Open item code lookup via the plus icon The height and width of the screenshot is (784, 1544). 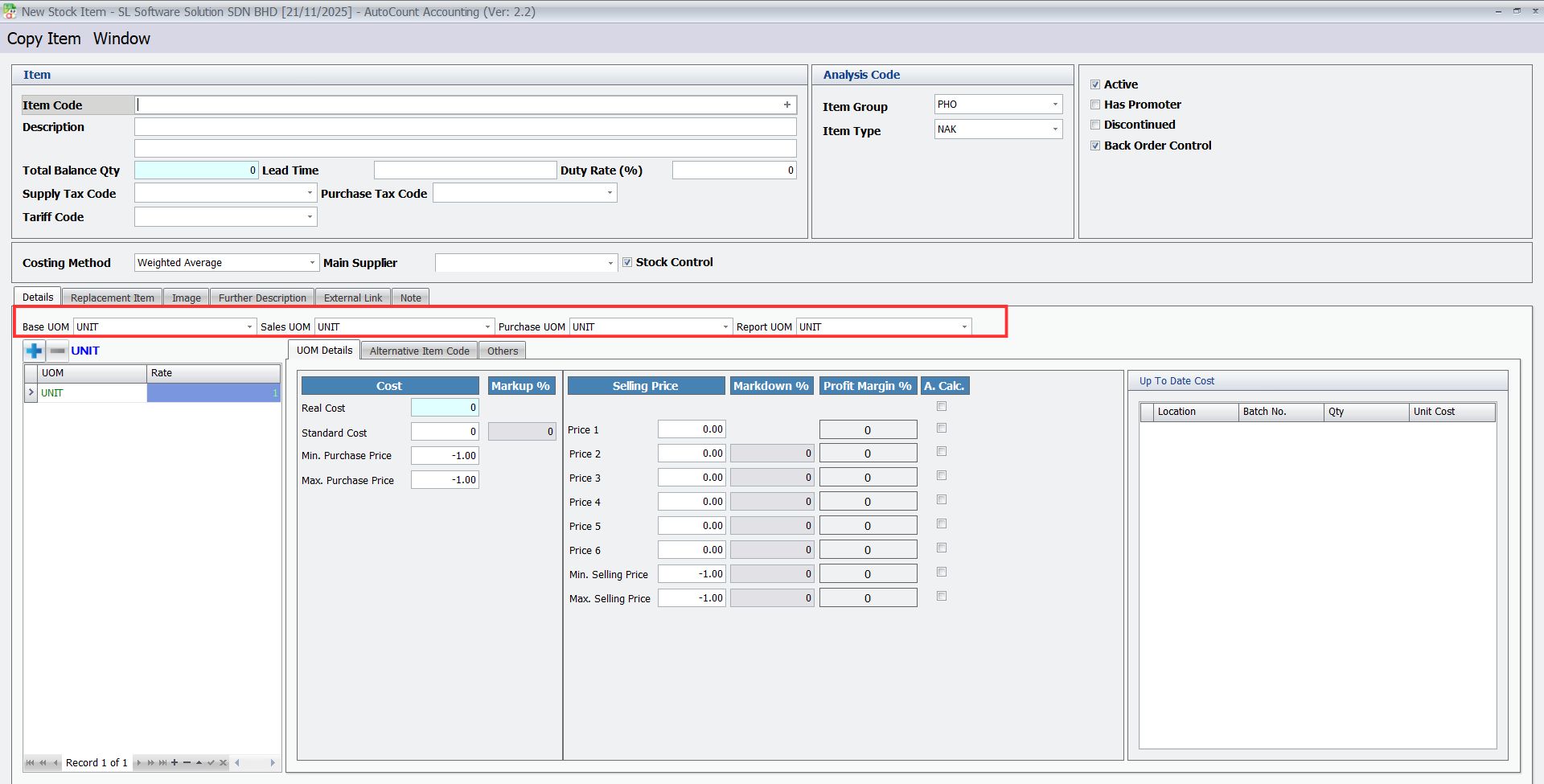click(x=786, y=105)
